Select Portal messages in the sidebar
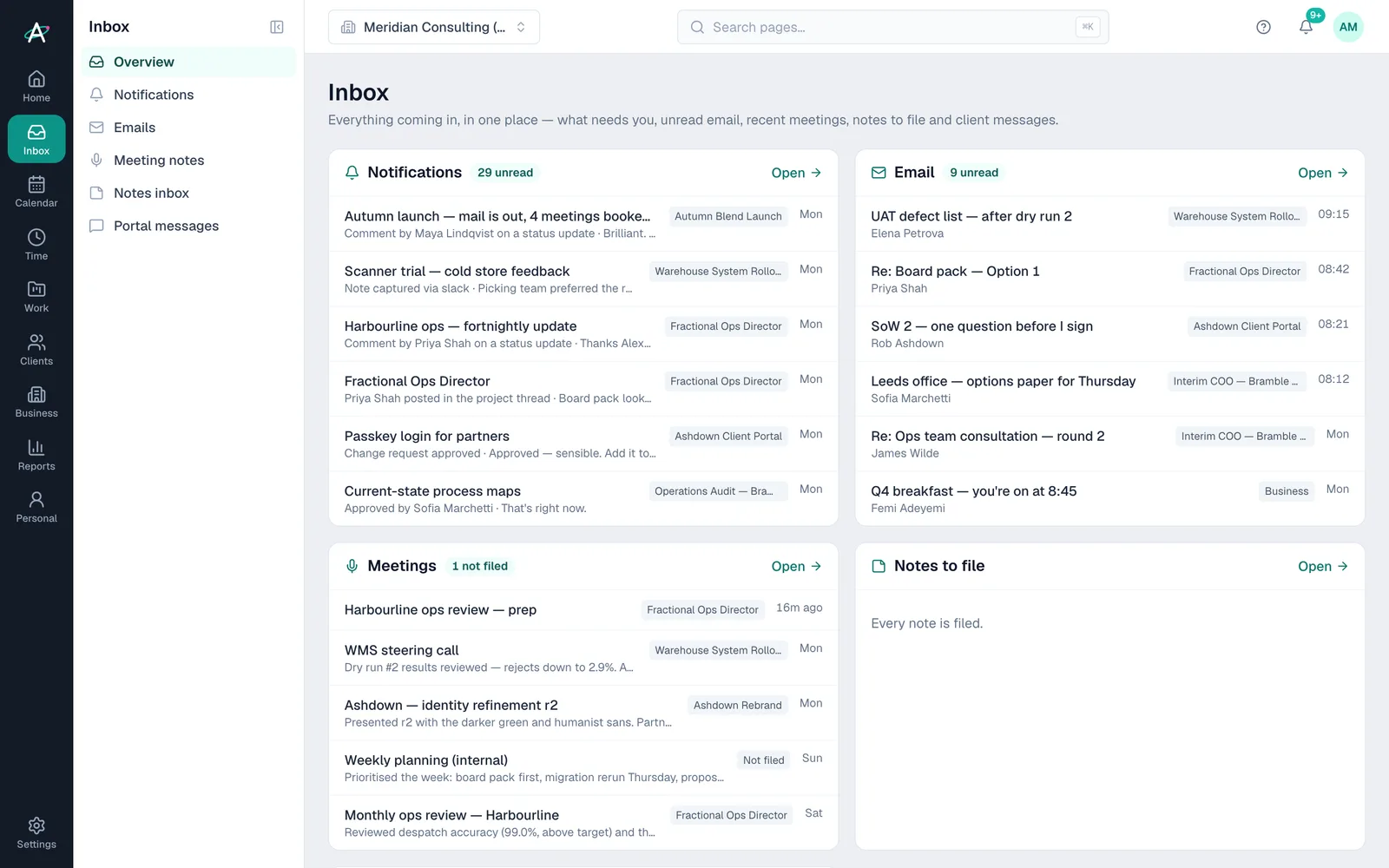 [188, 227]
